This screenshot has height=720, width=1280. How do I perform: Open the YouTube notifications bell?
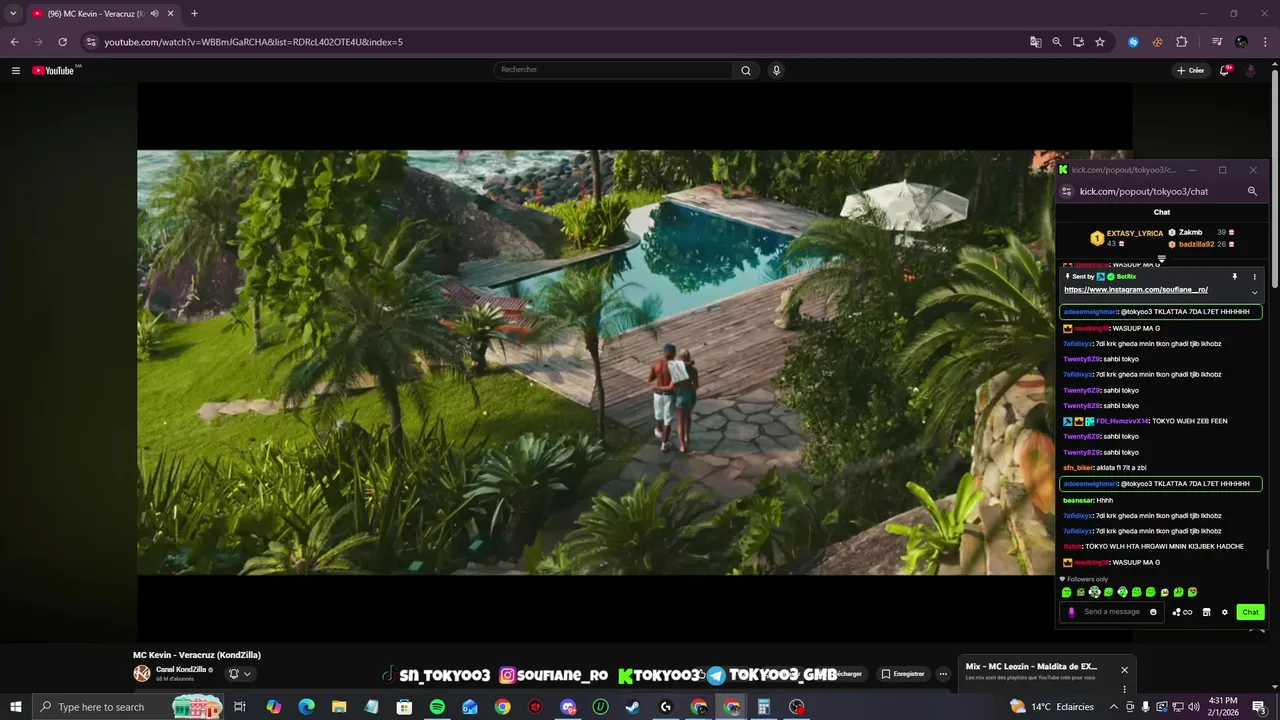[1224, 70]
